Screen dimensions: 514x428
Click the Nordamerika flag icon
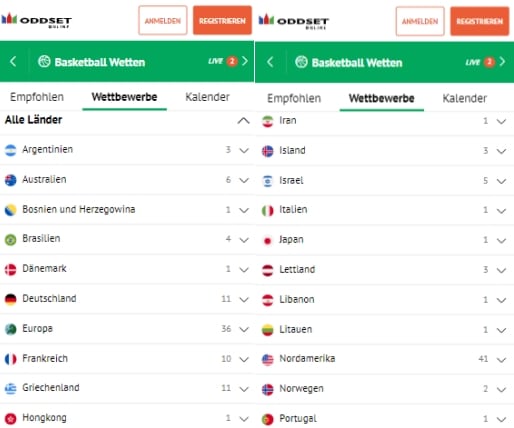tap(268, 359)
